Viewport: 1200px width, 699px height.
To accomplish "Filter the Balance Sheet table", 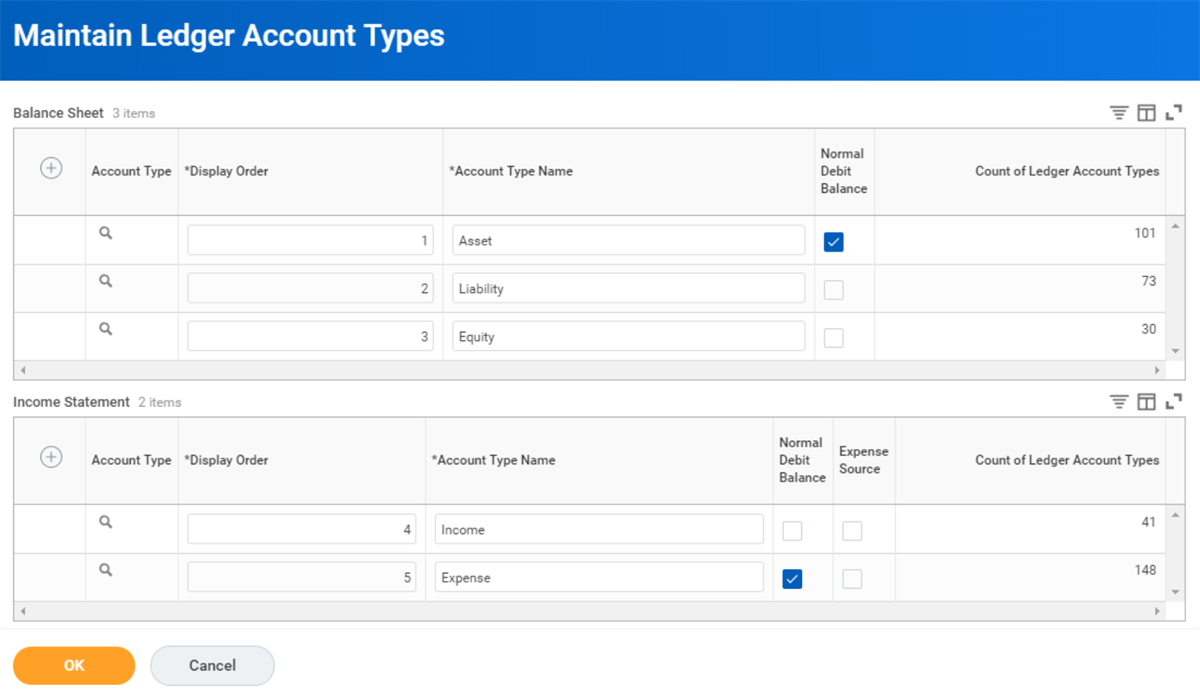I will click(x=1119, y=113).
